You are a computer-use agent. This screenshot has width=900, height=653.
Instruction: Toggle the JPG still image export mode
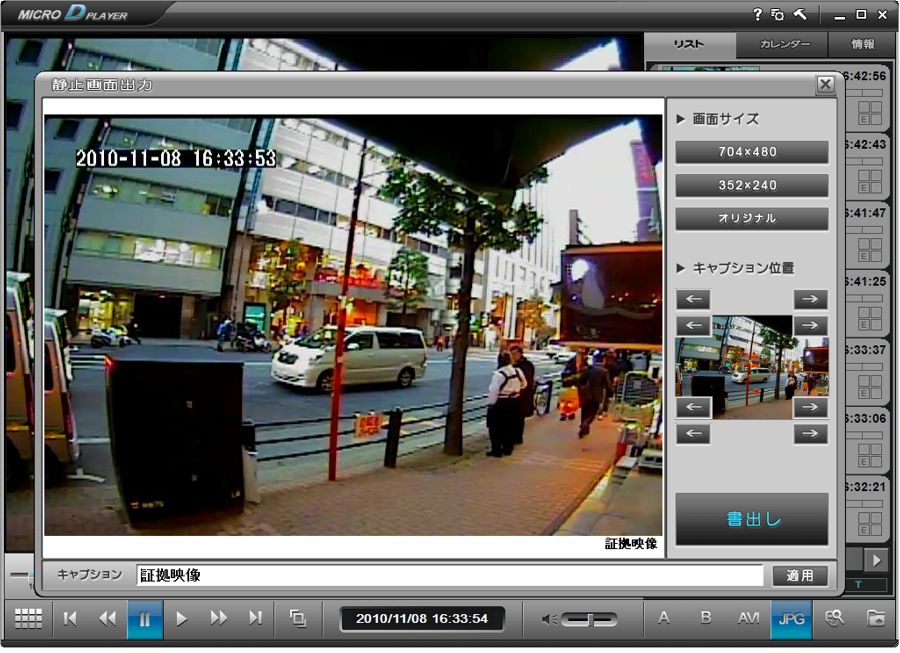coord(791,619)
